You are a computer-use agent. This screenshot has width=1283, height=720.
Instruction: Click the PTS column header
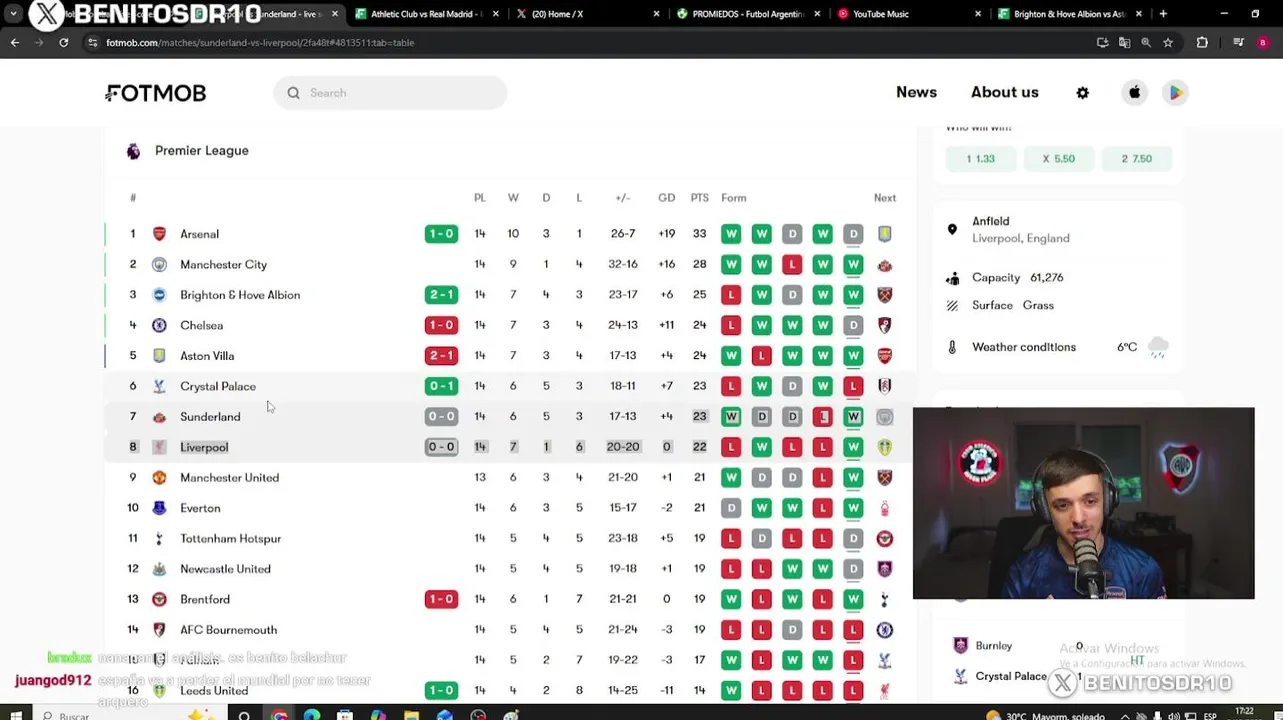click(699, 198)
